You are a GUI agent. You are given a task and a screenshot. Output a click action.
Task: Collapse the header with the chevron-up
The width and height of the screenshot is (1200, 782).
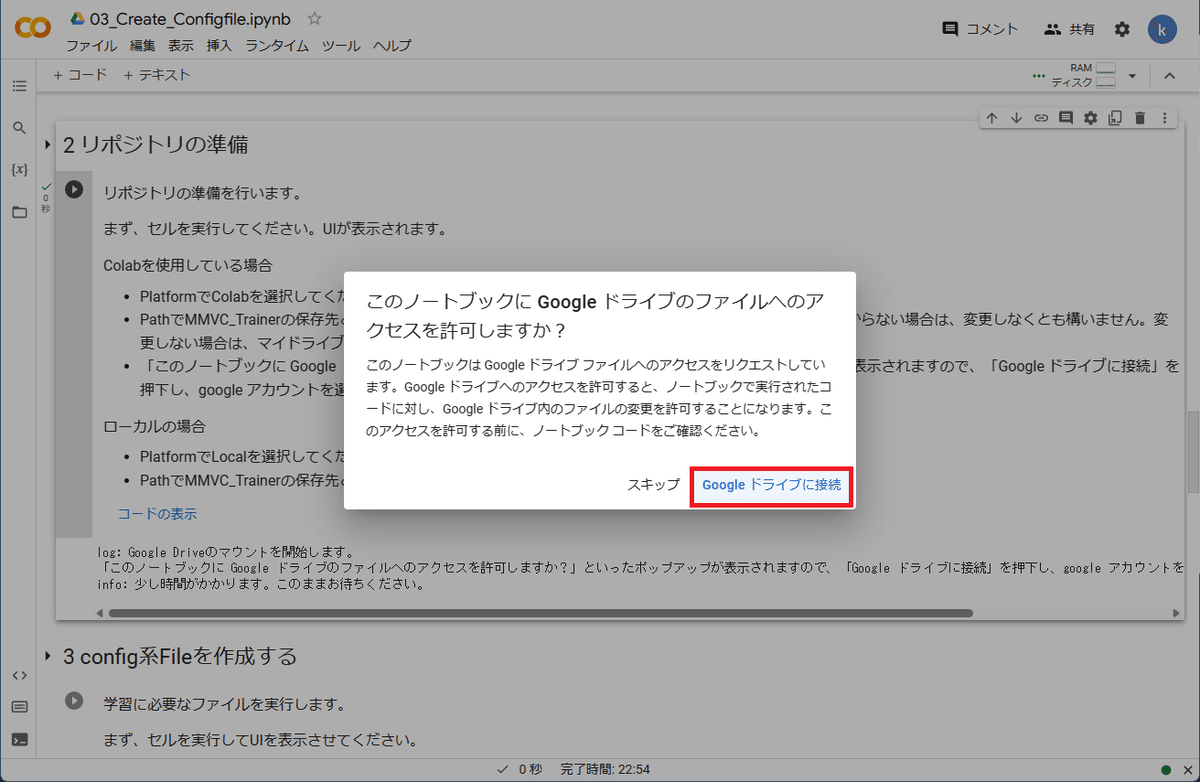(x=1169, y=76)
